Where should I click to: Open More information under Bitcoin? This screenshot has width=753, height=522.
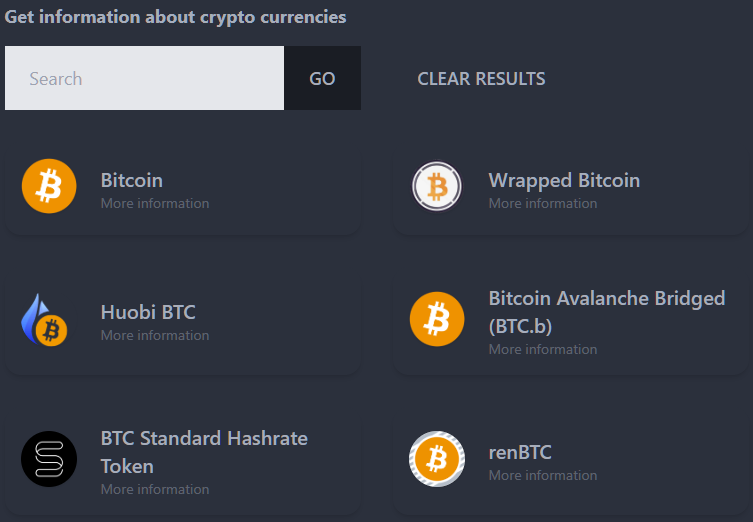pyautogui.click(x=155, y=203)
